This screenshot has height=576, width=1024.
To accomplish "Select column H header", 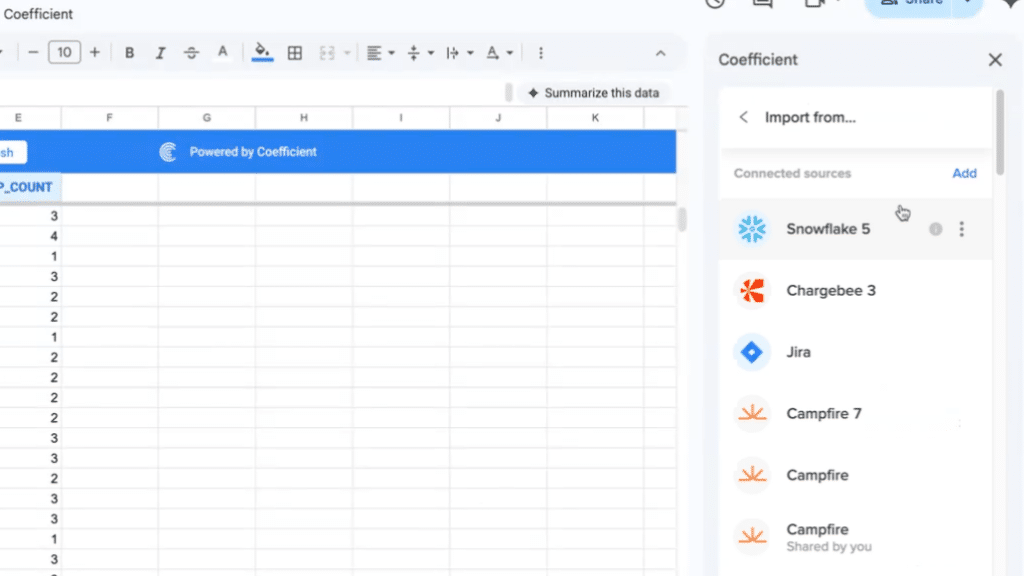I will click(304, 118).
